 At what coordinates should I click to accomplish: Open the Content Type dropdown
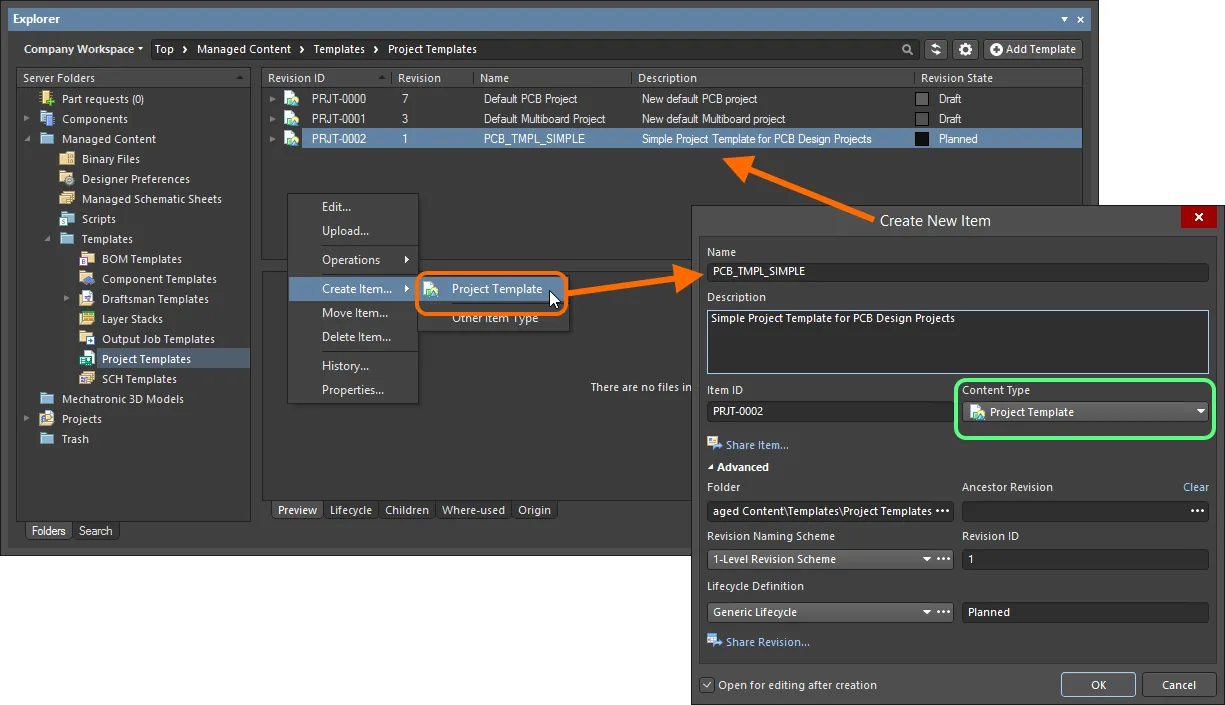pos(1202,411)
